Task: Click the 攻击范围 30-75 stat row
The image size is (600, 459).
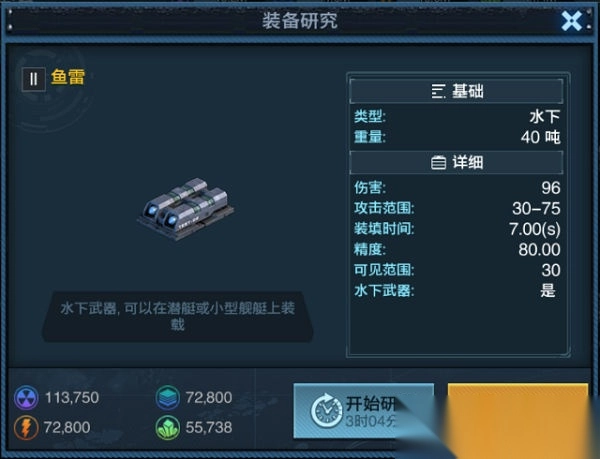Action: tap(457, 208)
